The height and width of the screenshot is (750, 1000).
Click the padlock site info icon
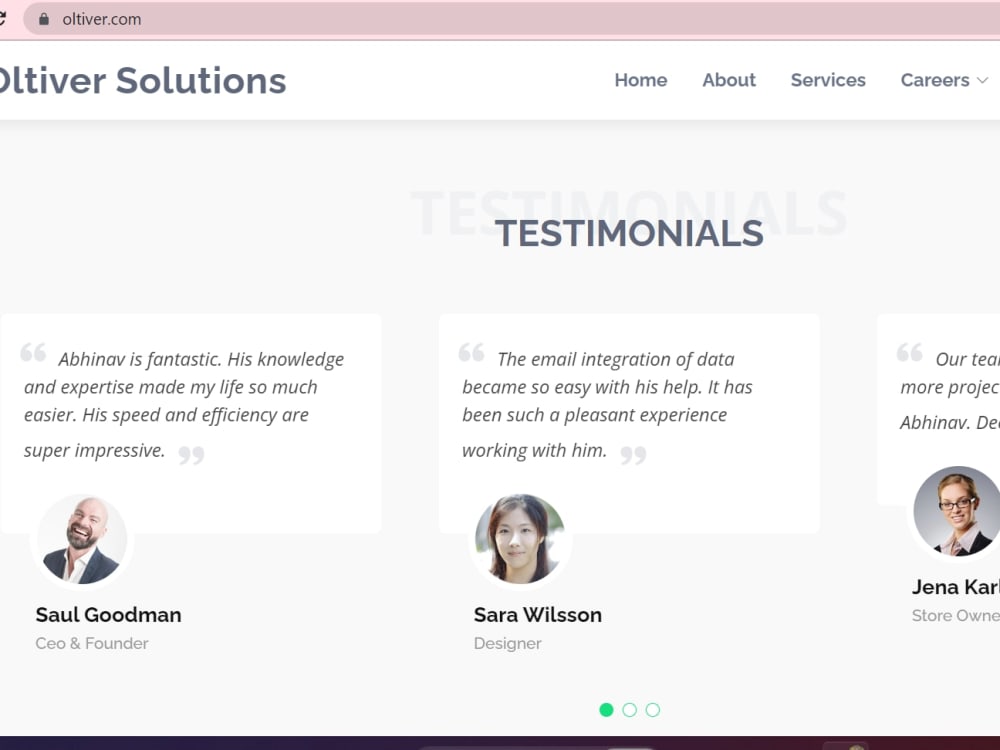click(44, 19)
